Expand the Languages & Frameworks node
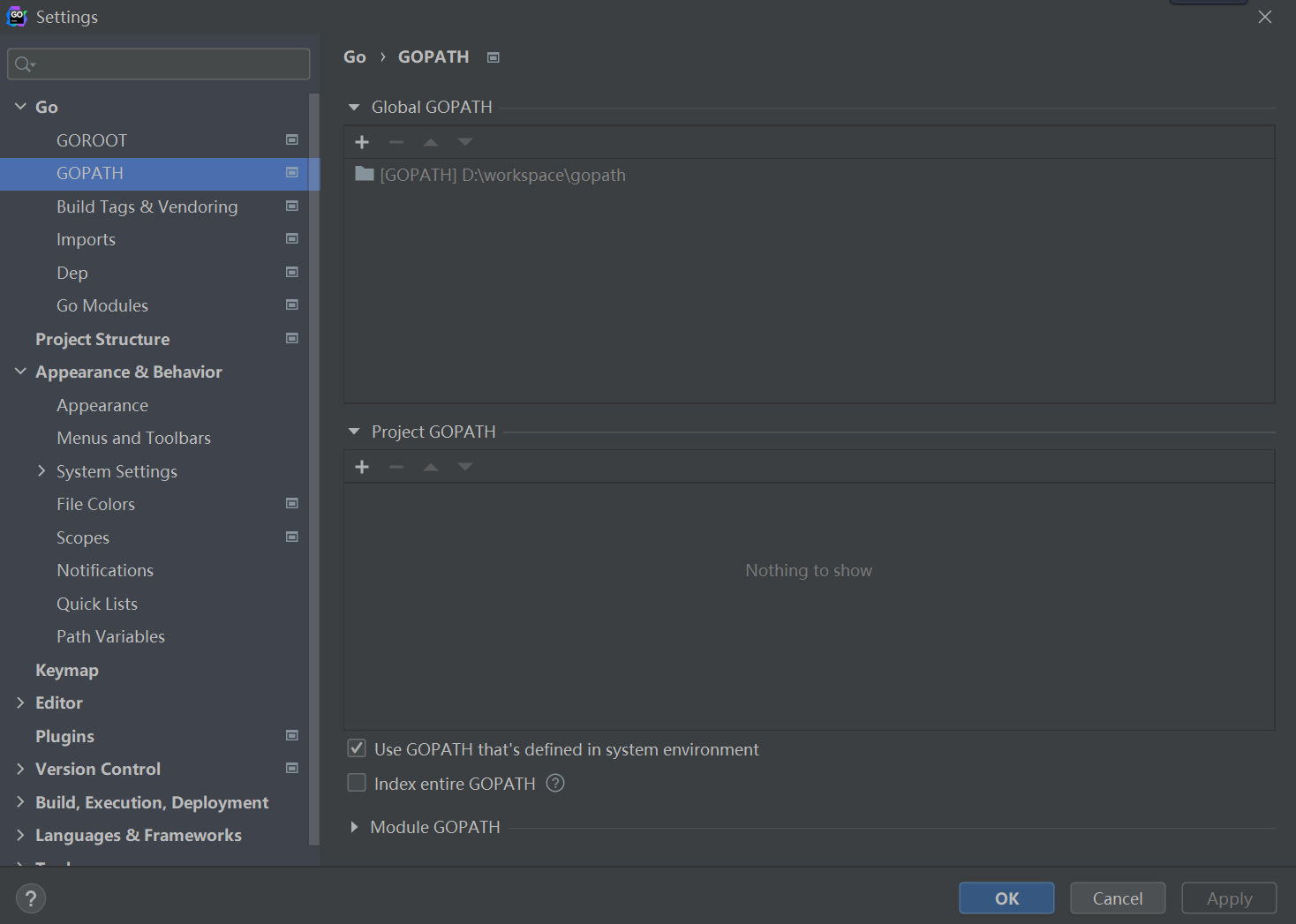The image size is (1296, 924). 20,835
